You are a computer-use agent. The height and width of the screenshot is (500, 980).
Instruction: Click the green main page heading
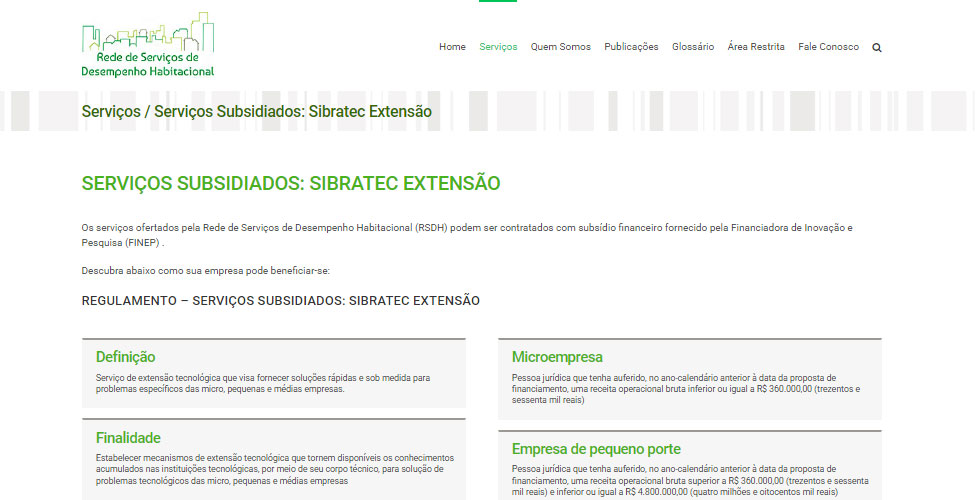point(290,184)
